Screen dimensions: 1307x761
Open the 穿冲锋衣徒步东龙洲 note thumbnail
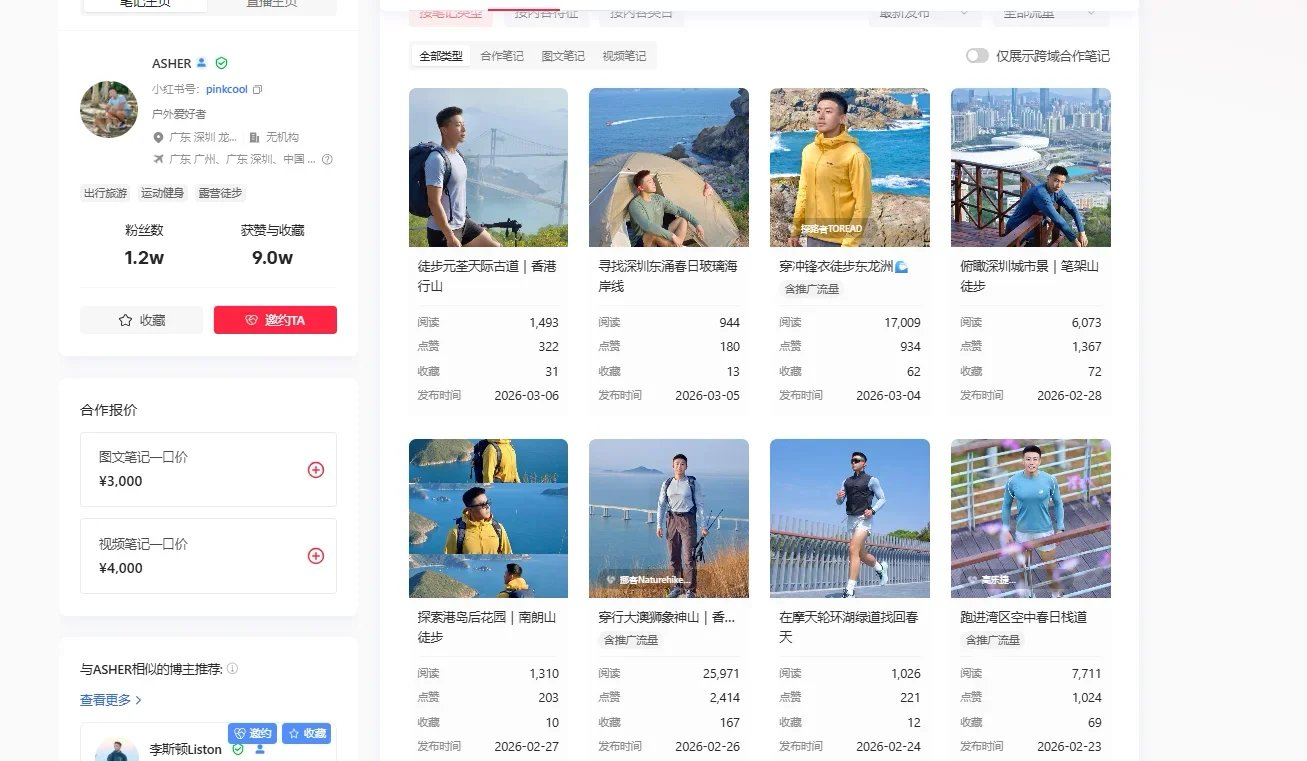point(850,167)
